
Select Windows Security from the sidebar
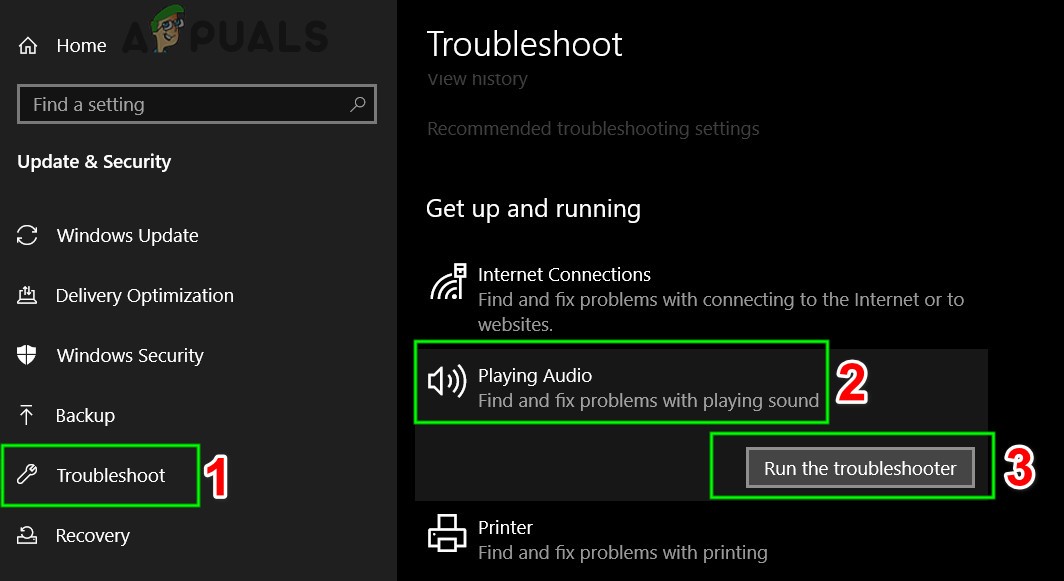(129, 355)
